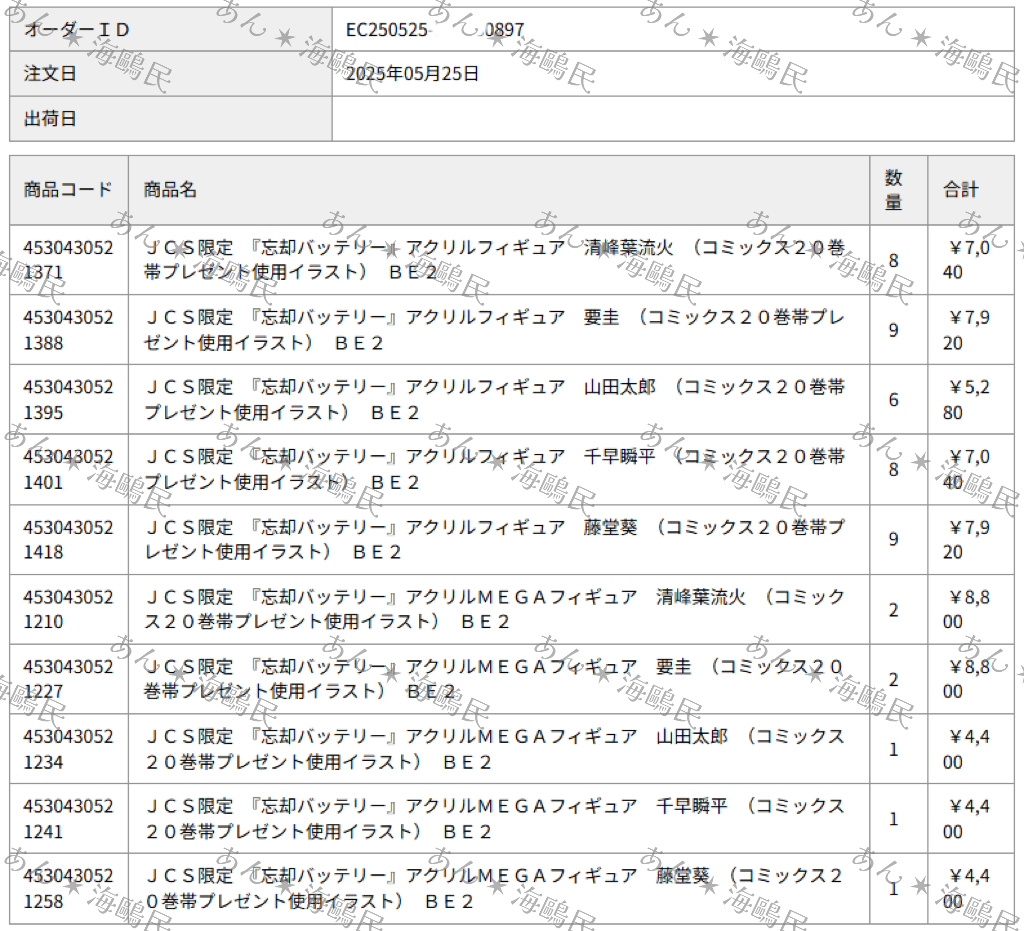Click total ¥7,920 in row 4530430521418

pos(967,539)
